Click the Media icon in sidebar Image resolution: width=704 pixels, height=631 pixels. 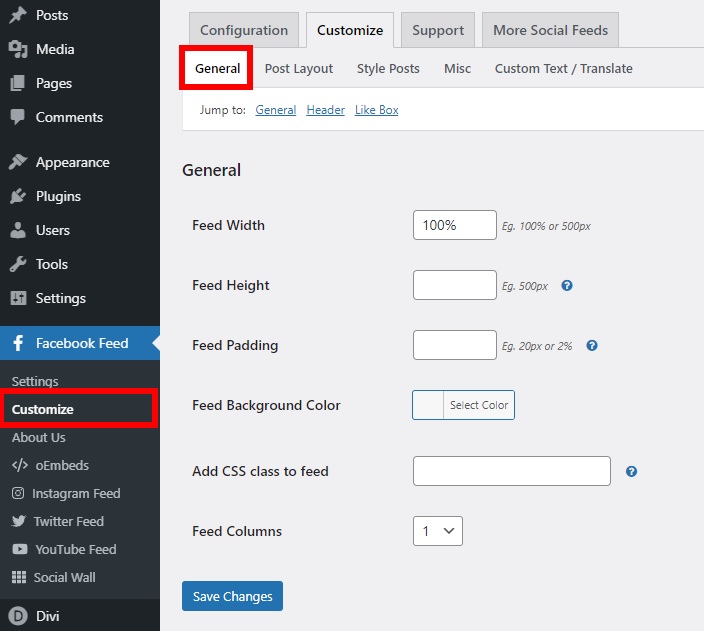(18, 49)
